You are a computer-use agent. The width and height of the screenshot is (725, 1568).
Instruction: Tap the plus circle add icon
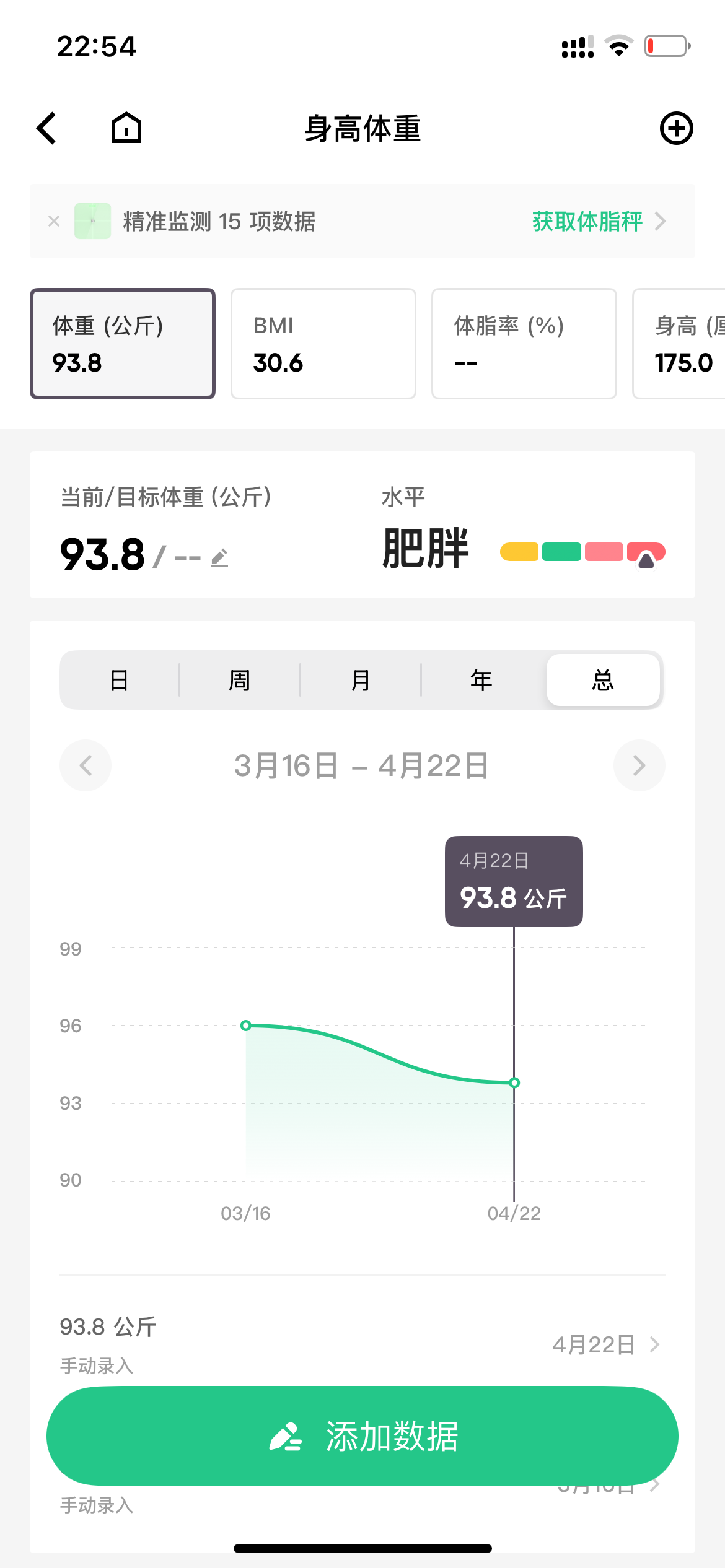click(676, 128)
